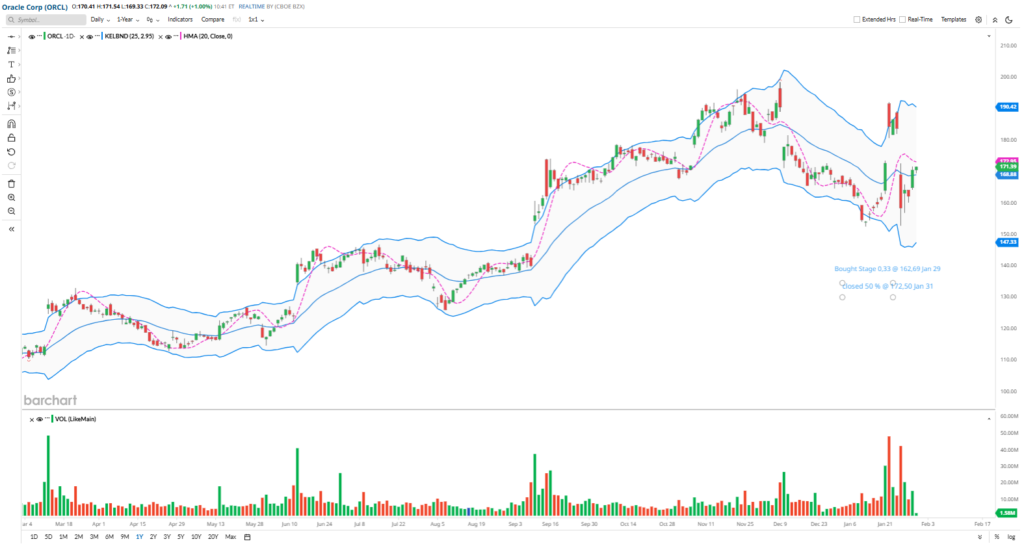Open chart settings gear icon

978,19
